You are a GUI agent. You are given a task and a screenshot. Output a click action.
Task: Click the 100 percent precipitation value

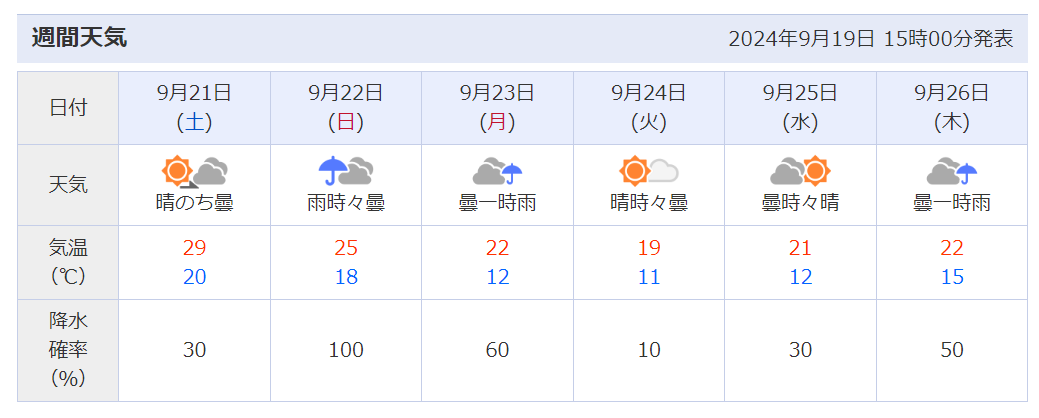pos(346,350)
